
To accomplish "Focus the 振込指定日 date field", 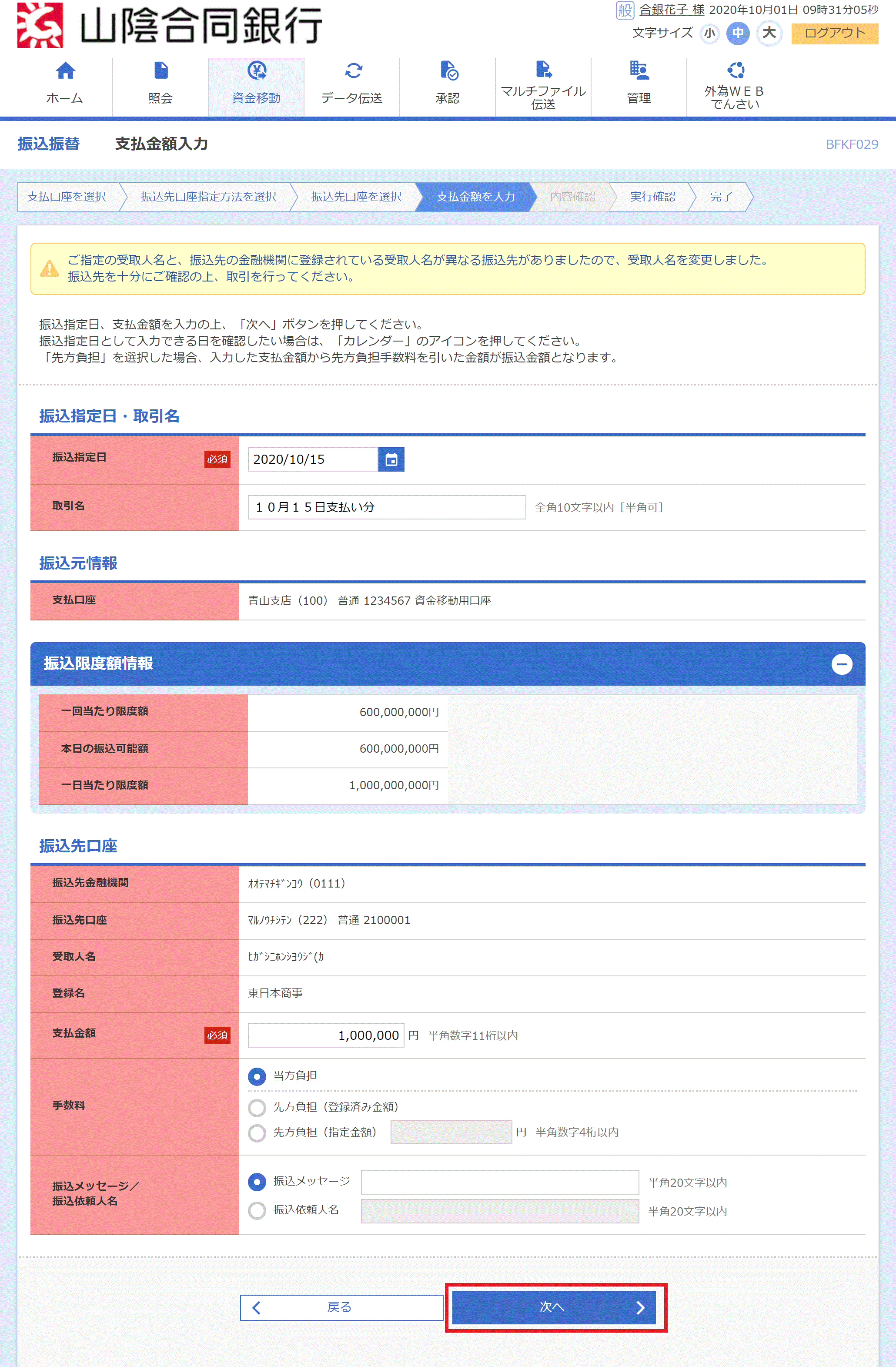I will coord(313,459).
